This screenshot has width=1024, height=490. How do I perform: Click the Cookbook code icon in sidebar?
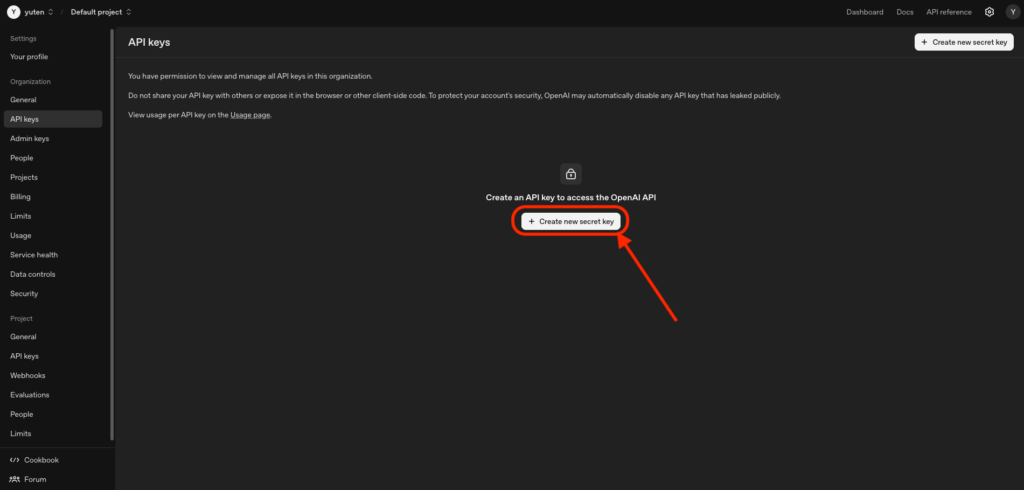[14, 460]
